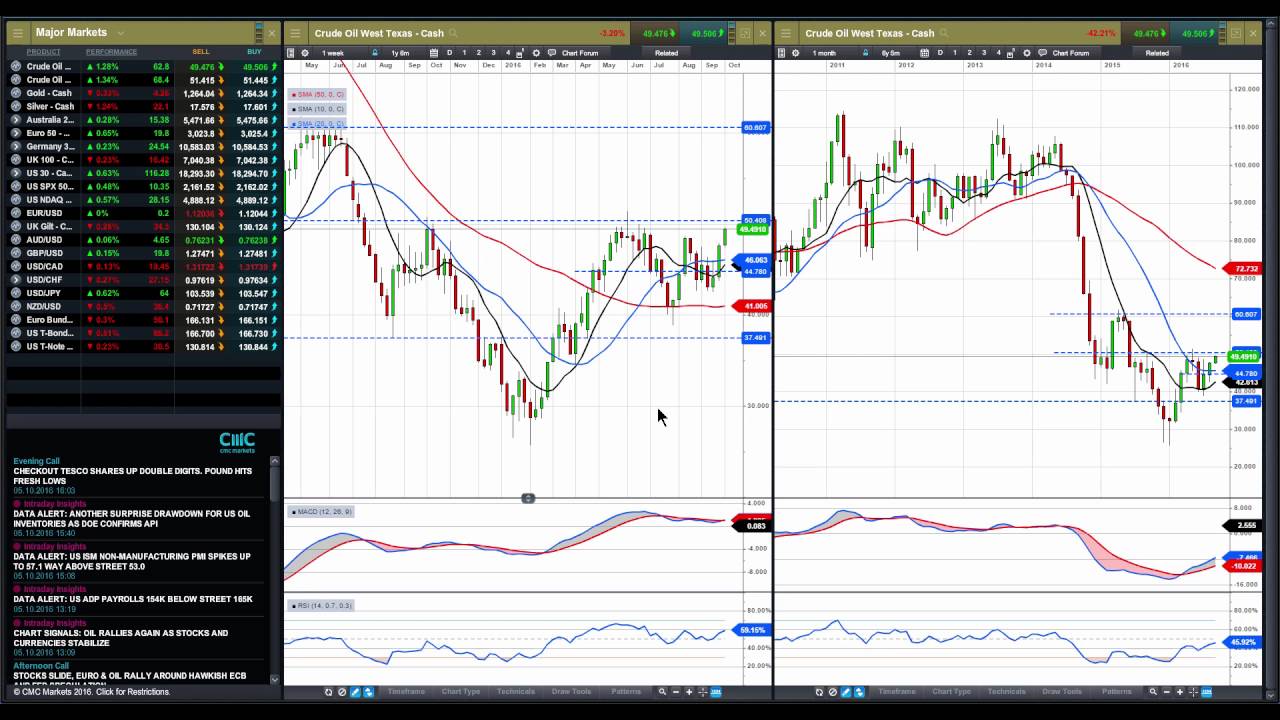Select layout 2 in left chart toolbar

point(478,53)
